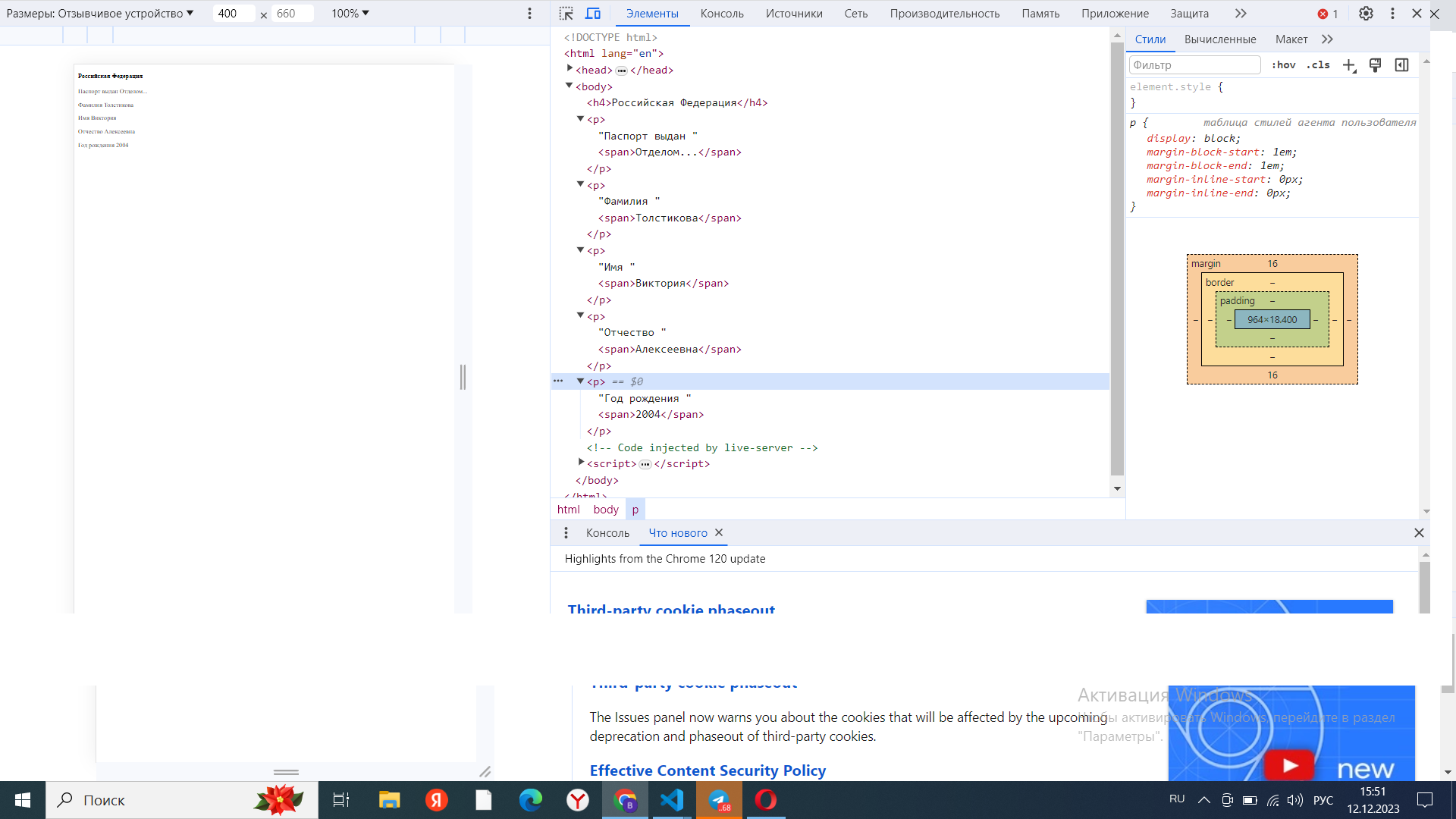
Task: Open the Источники tab
Action: point(794,14)
